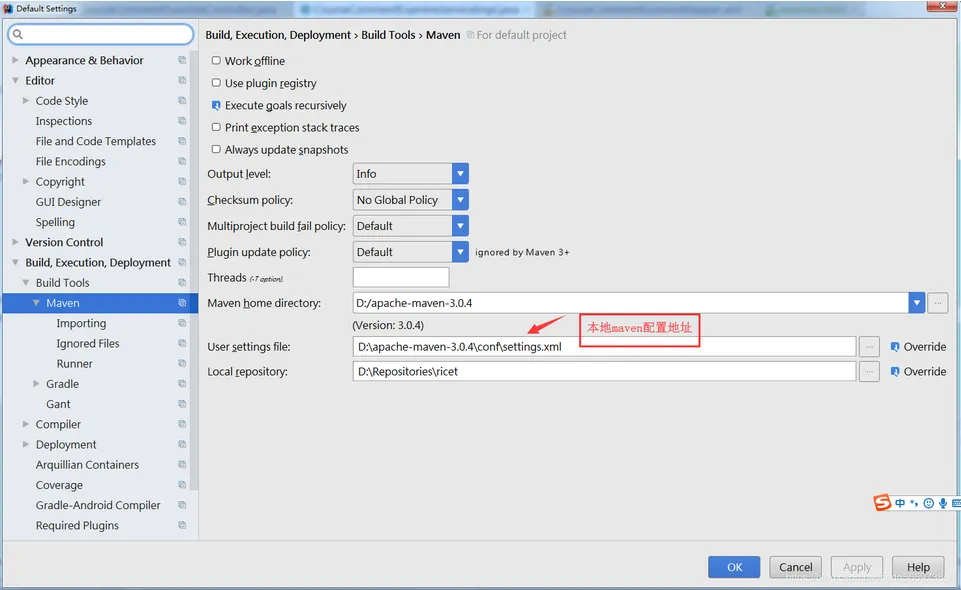The width and height of the screenshot is (961, 590).
Task: Click project-level icon on selected Maven row
Action: click(182, 303)
